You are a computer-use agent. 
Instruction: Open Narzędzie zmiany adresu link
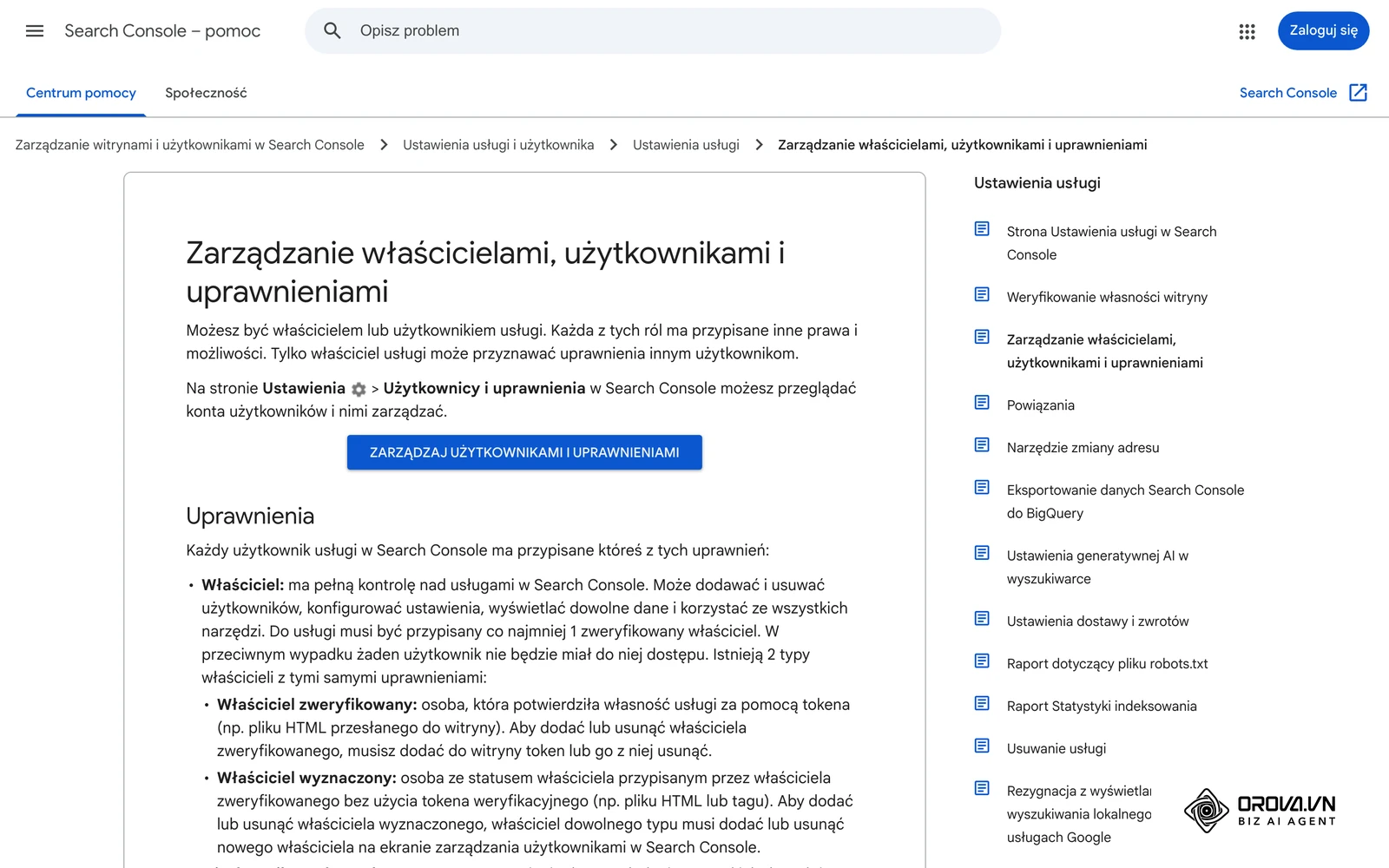pos(1083,448)
